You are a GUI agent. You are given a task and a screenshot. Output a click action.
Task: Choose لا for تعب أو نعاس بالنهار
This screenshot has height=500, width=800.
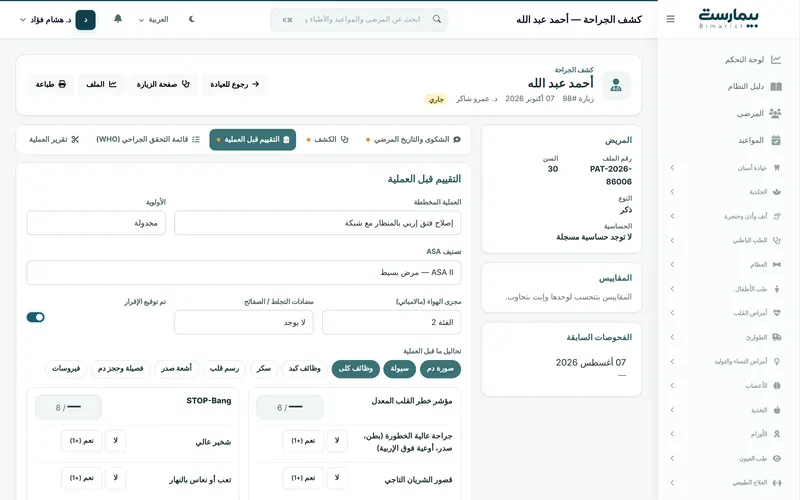click(115, 478)
